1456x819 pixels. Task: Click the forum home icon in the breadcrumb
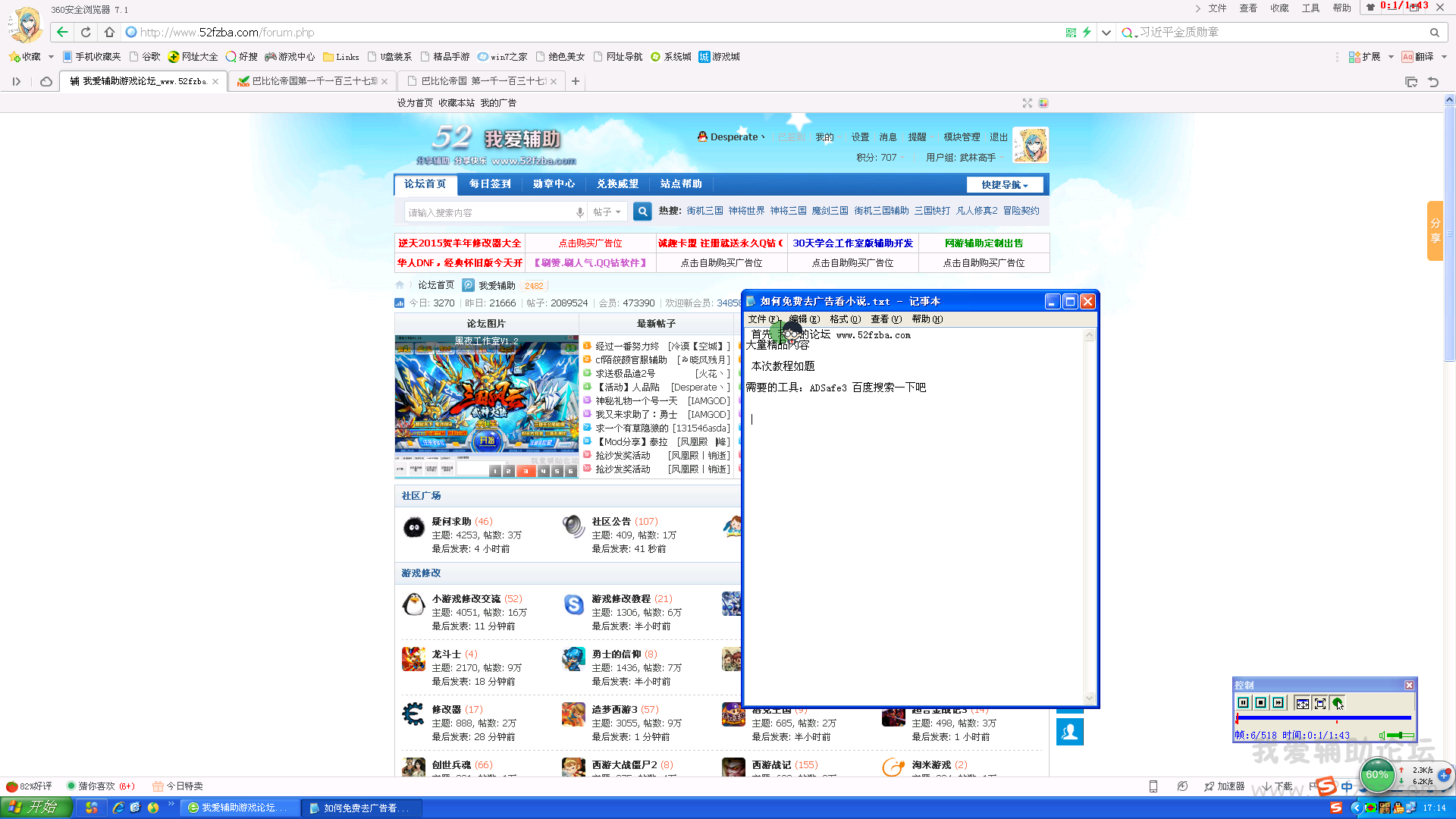pyautogui.click(x=400, y=285)
